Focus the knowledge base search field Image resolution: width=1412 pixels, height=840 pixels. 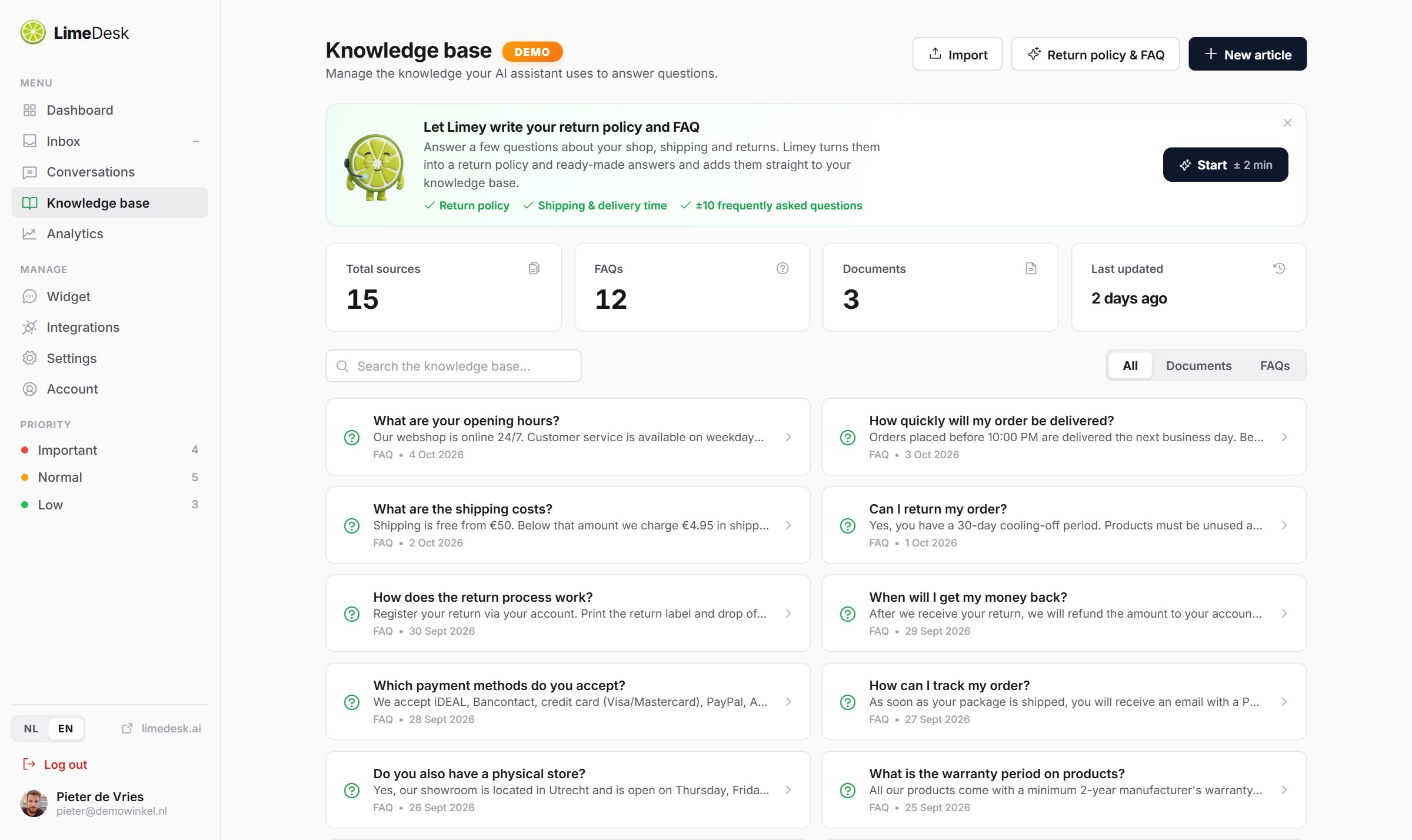point(454,366)
